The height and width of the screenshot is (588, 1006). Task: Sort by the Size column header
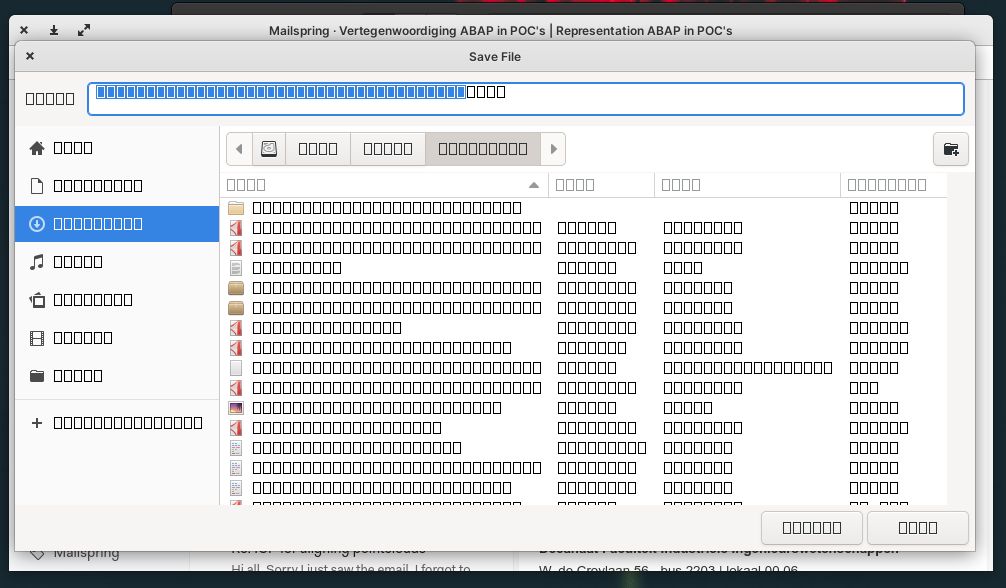point(601,185)
